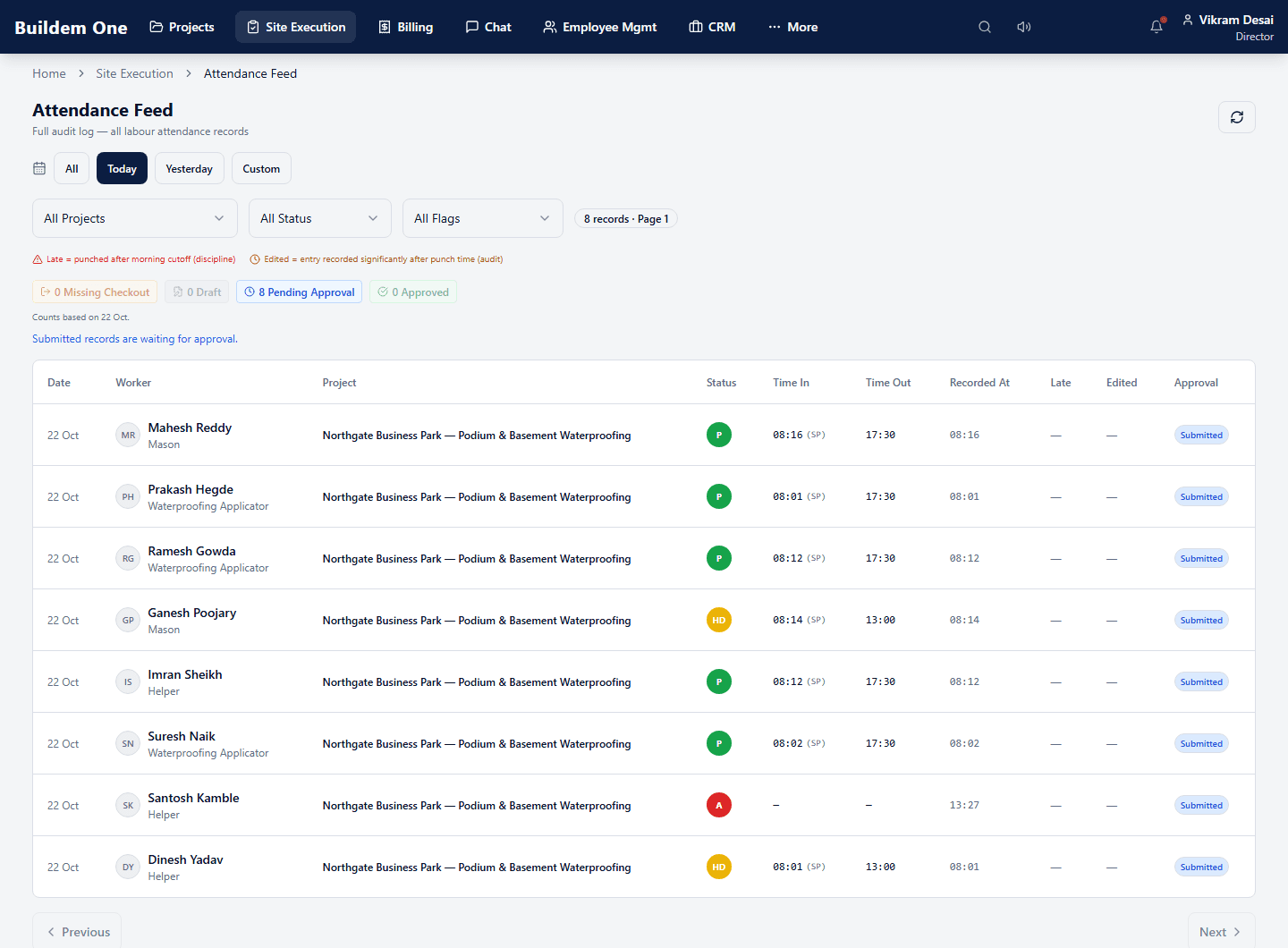
Task: Click the search magnifier icon
Action: coord(985,27)
